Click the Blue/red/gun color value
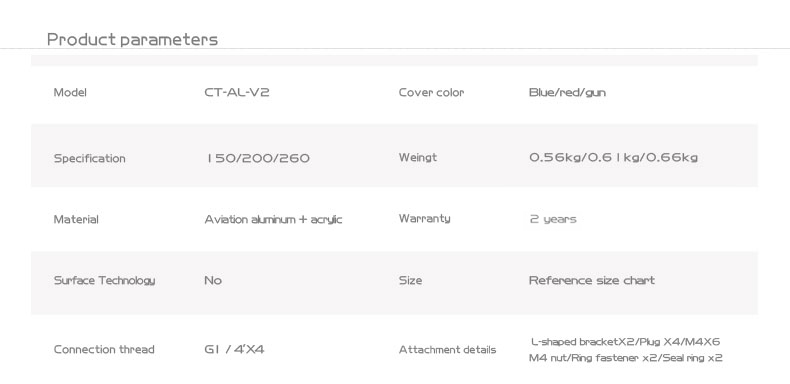 point(567,93)
